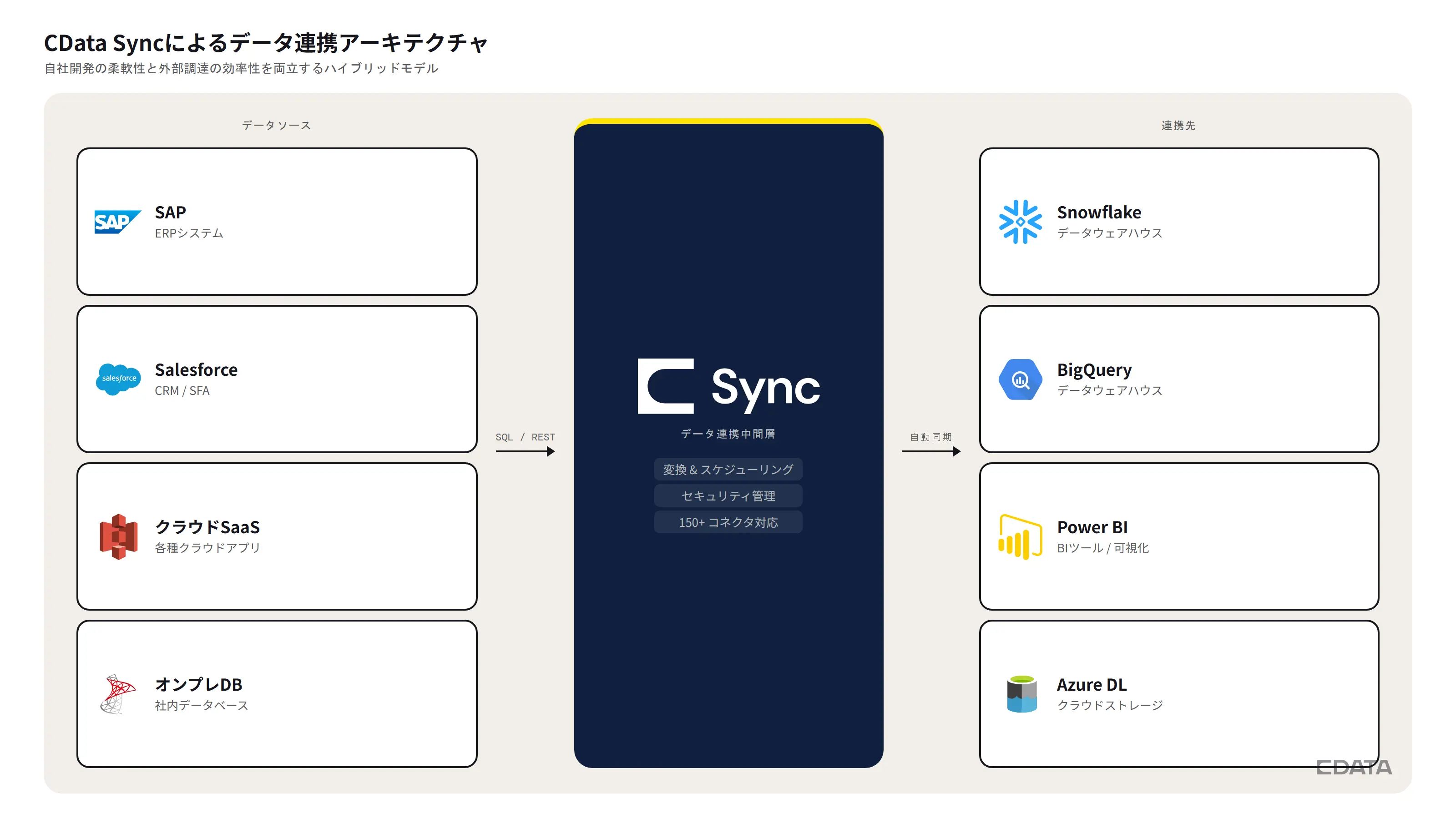The height and width of the screenshot is (819, 1456).
Task: Click the Snowflake logo icon
Action: 1020,222
